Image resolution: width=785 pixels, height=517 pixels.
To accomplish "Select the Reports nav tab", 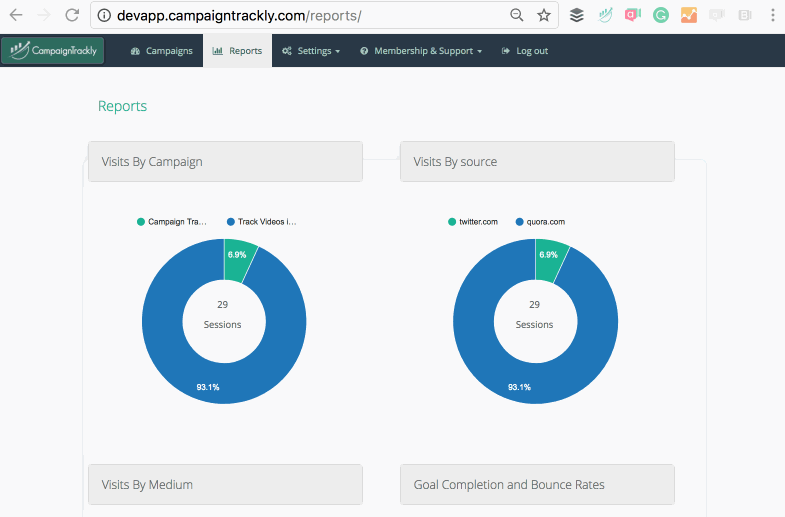I will 237,51.
